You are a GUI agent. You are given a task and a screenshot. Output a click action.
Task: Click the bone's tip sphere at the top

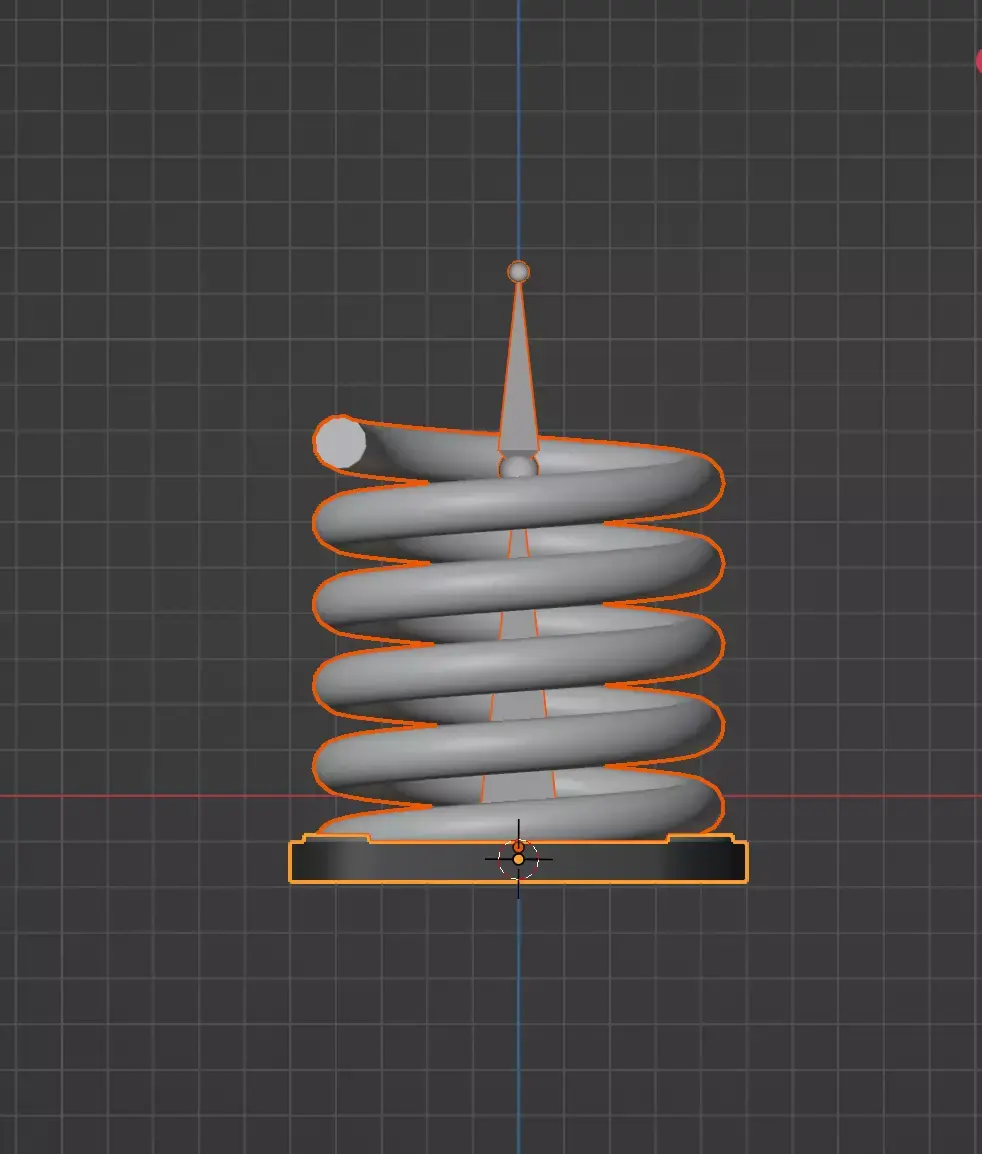518,272
